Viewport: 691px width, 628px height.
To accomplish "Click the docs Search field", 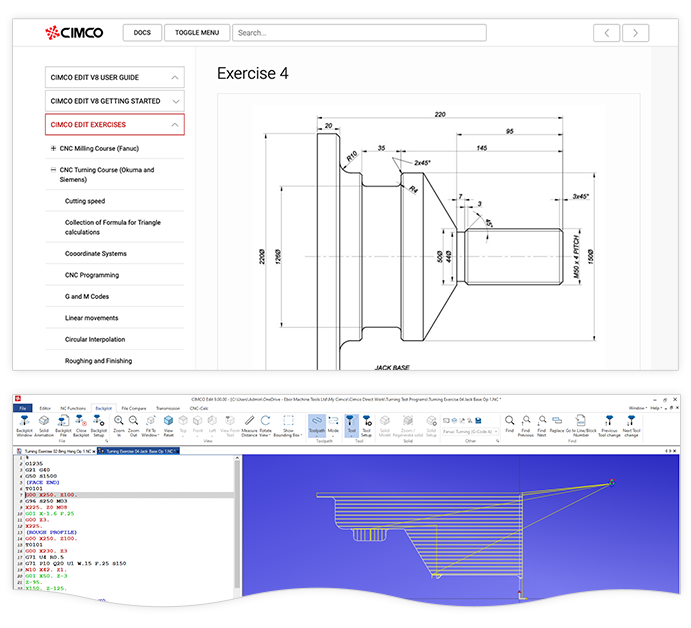I will [359, 33].
